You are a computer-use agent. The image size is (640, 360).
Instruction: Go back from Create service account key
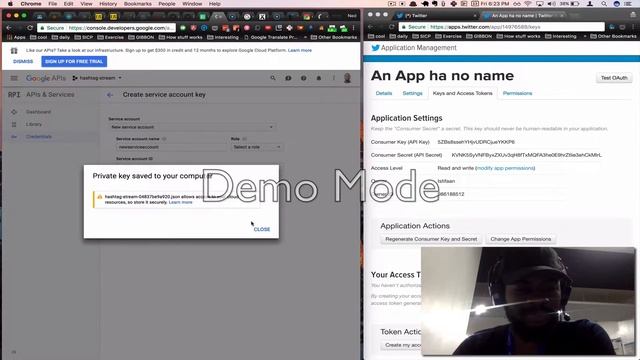point(110,95)
